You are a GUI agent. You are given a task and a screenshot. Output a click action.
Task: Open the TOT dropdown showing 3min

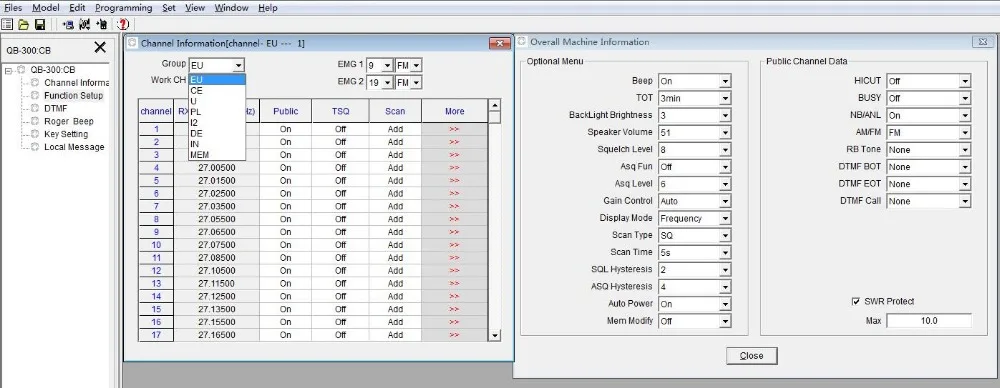click(724, 99)
